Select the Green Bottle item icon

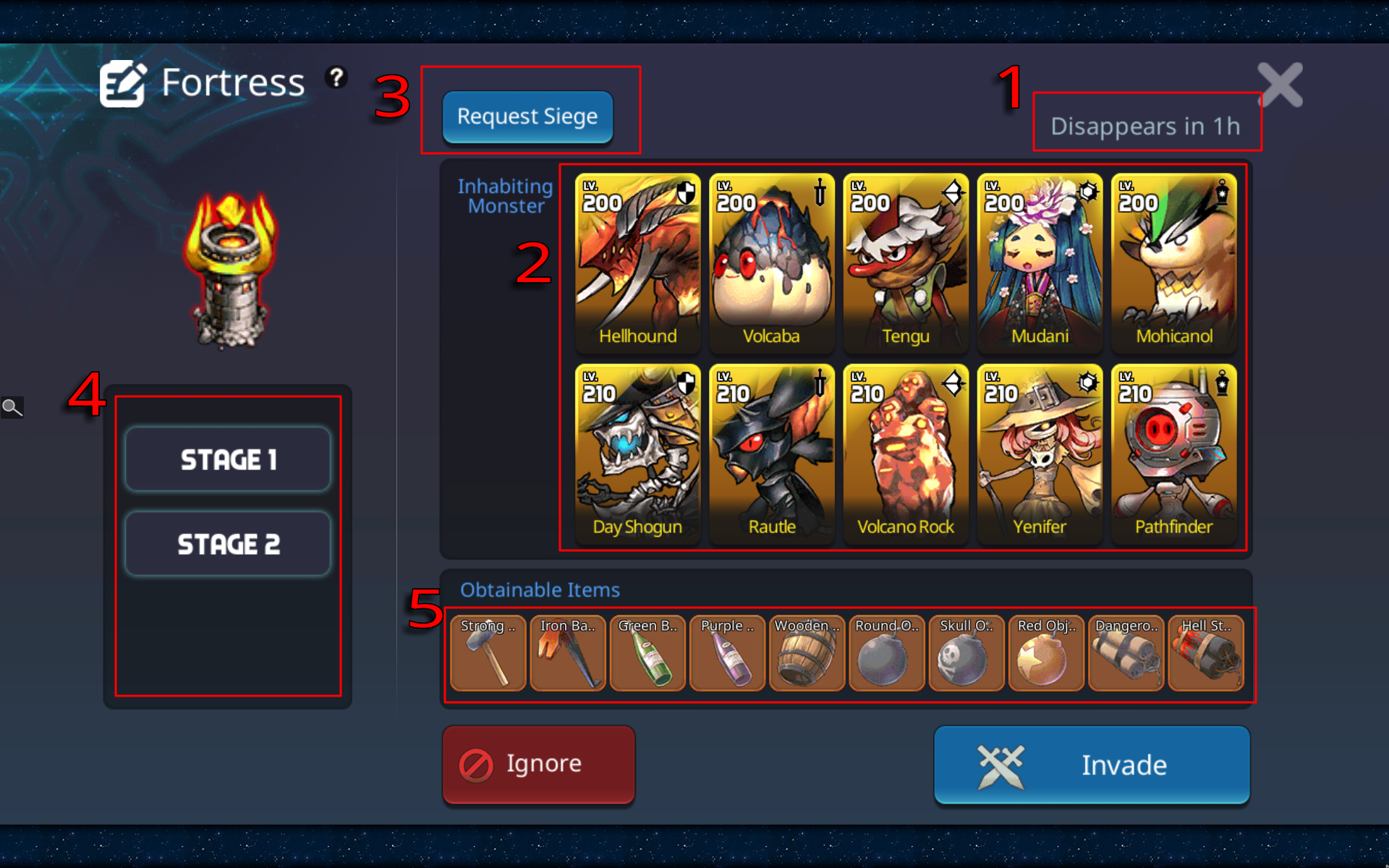[647, 652]
